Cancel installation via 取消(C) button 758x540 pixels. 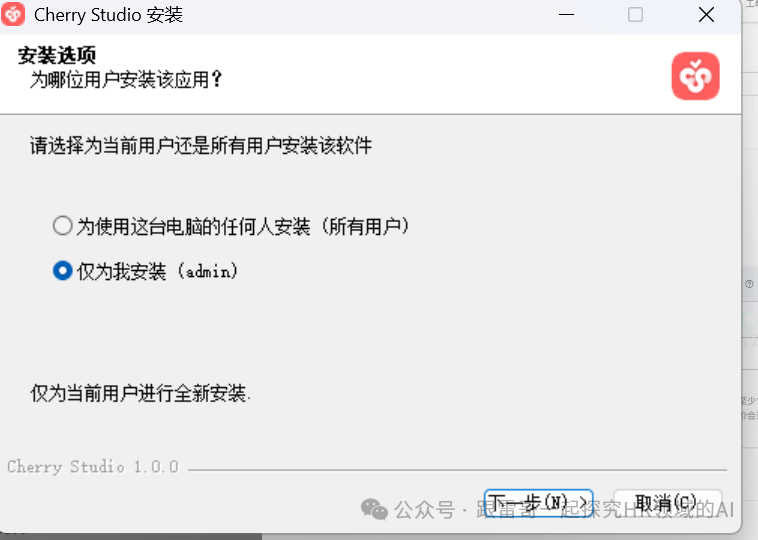[x=667, y=503]
